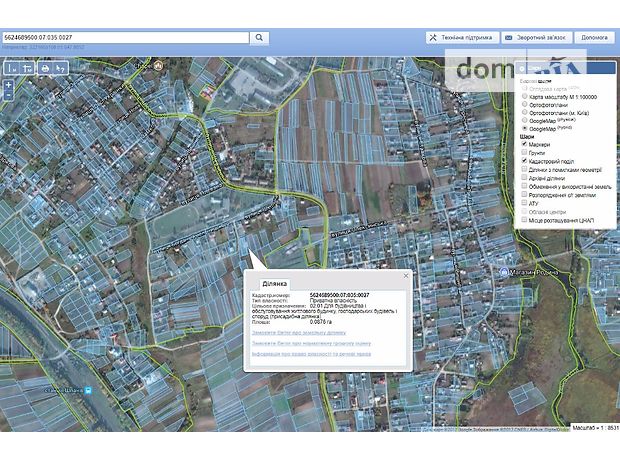Toggle the Маркери layer checkbox

(x=524, y=144)
